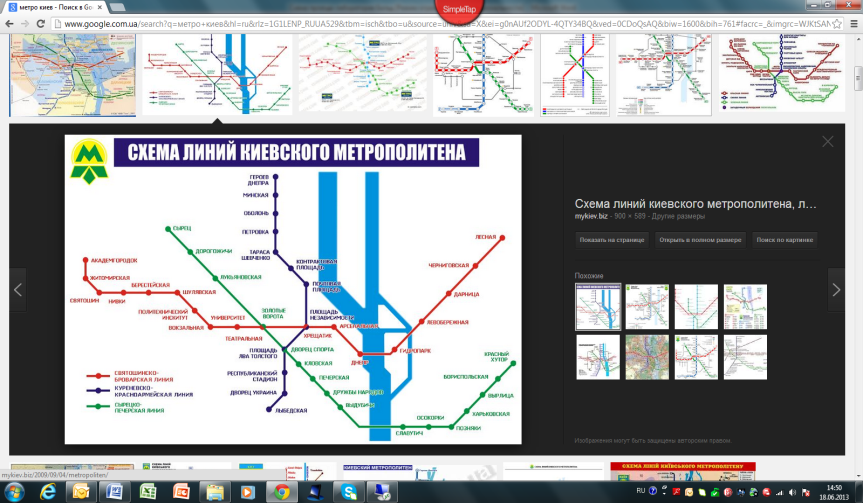The height and width of the screenshot is (503, 863).
Task: Open Microsoft Excel from the taskbar
Action: (x=148, y=491)
